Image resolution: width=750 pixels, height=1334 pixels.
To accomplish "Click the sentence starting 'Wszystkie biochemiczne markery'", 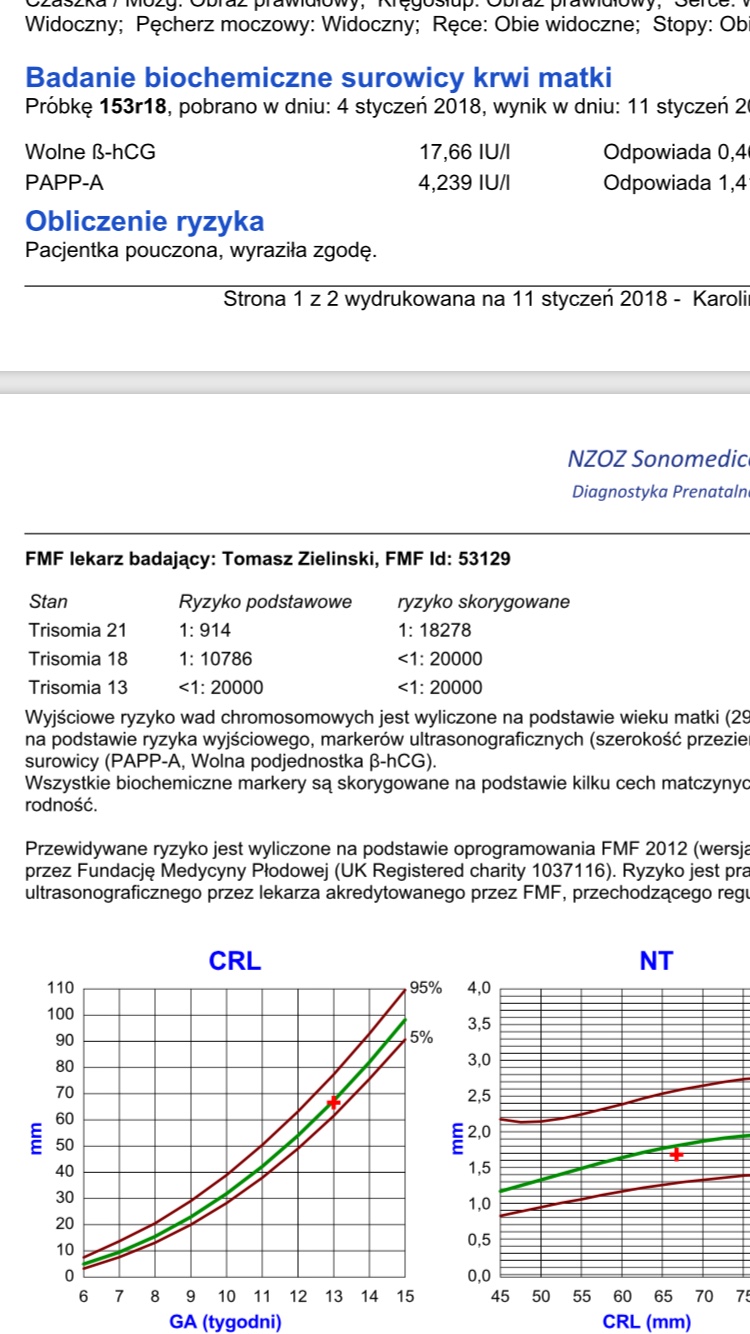I will pyautogui.click(x=387, y=794).
